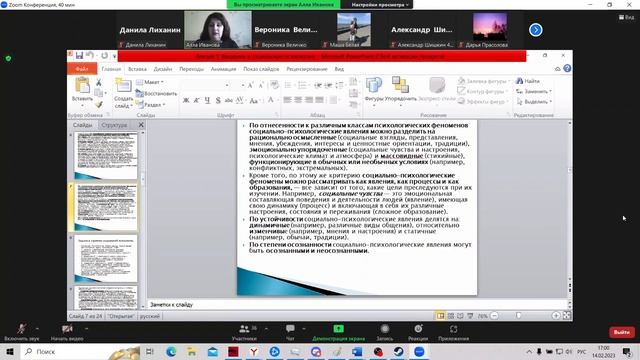The width and height of the screenshot is (640, 360).
Task: Switch to the Animation (Анимация) tab
Action: click(223, 69)
